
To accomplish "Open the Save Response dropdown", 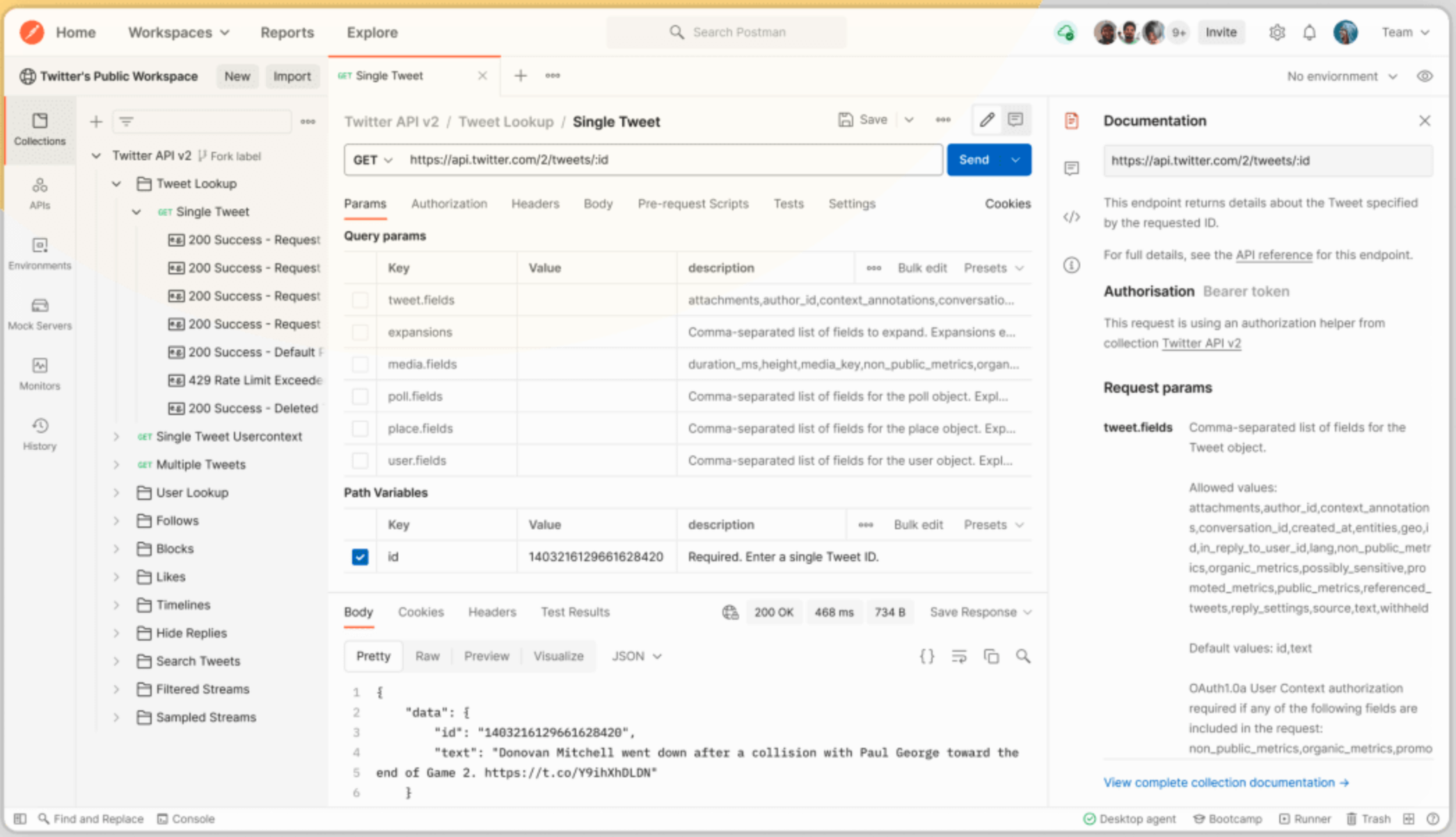I will coord(980,612).
